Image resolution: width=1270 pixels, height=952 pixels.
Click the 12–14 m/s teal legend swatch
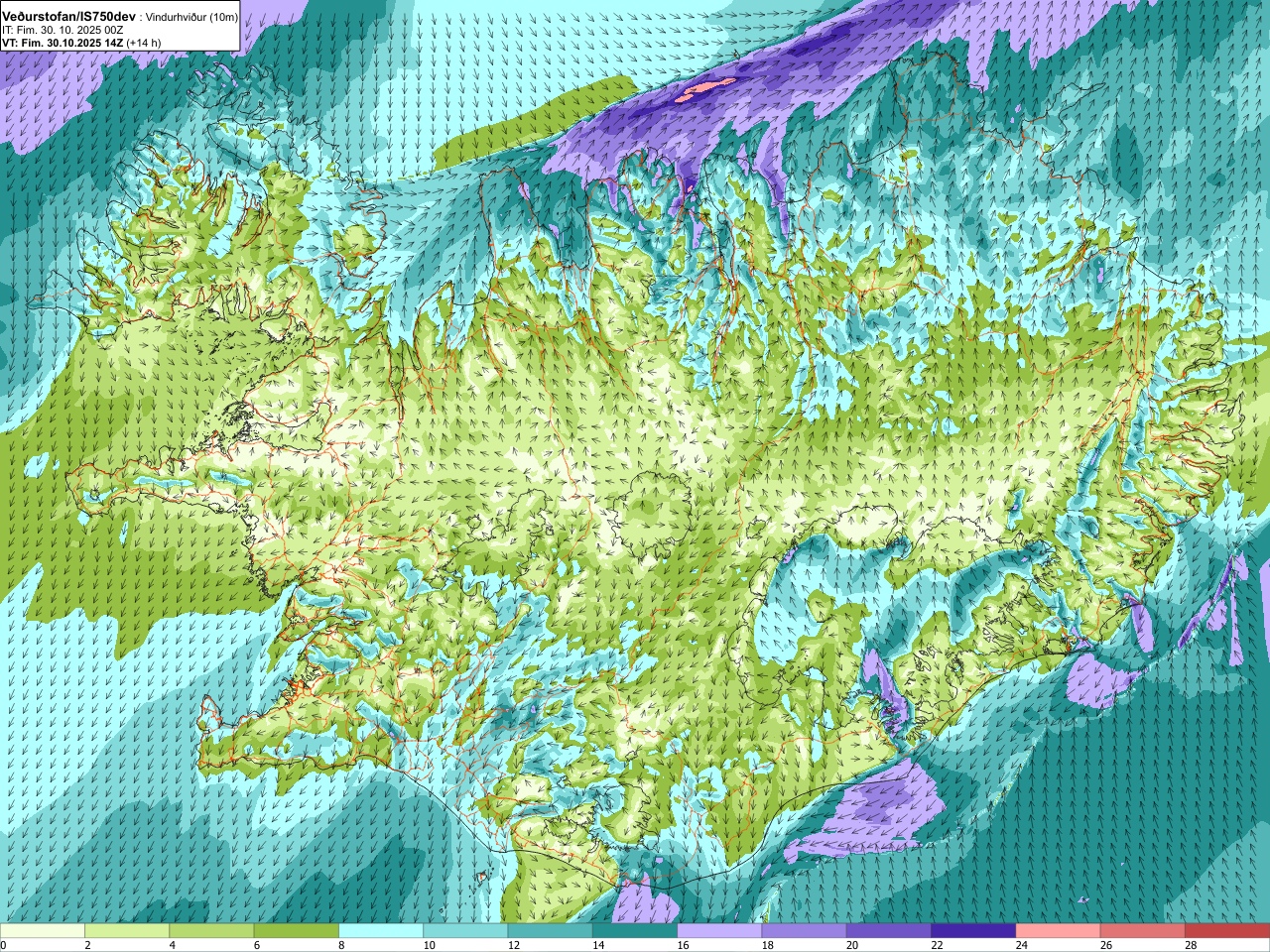pos(551,931)
